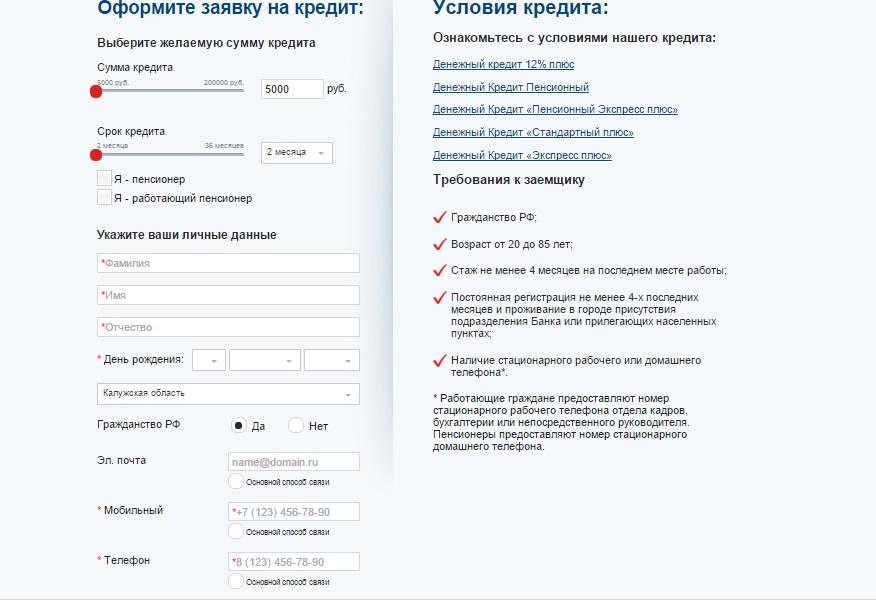The image size is (876, 601).
Task: Click the loan amount field showing 5000
Action: tap(292, 89)
